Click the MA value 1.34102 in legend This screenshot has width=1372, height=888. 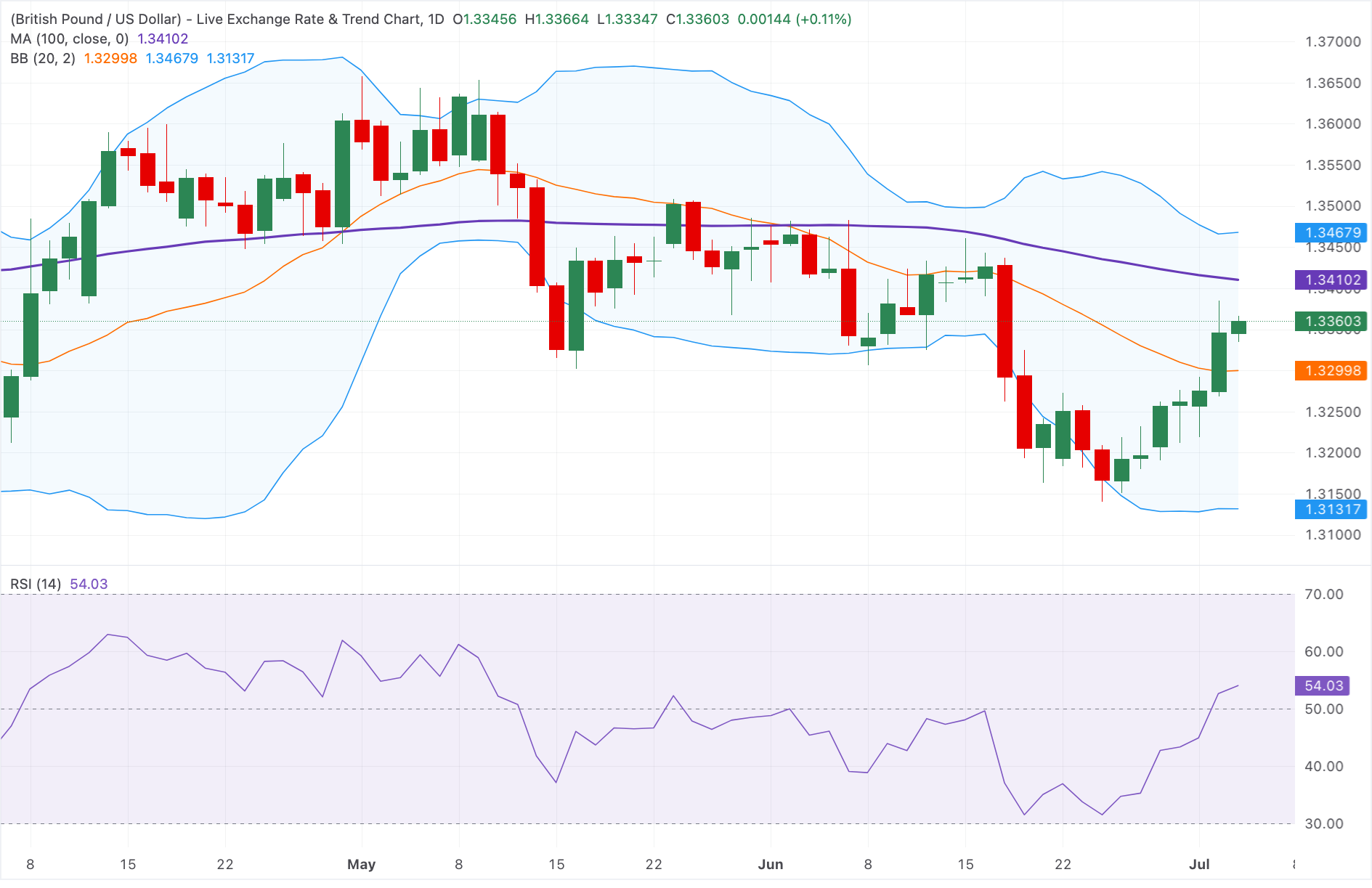pyautogui.click(x=163, y=38)
